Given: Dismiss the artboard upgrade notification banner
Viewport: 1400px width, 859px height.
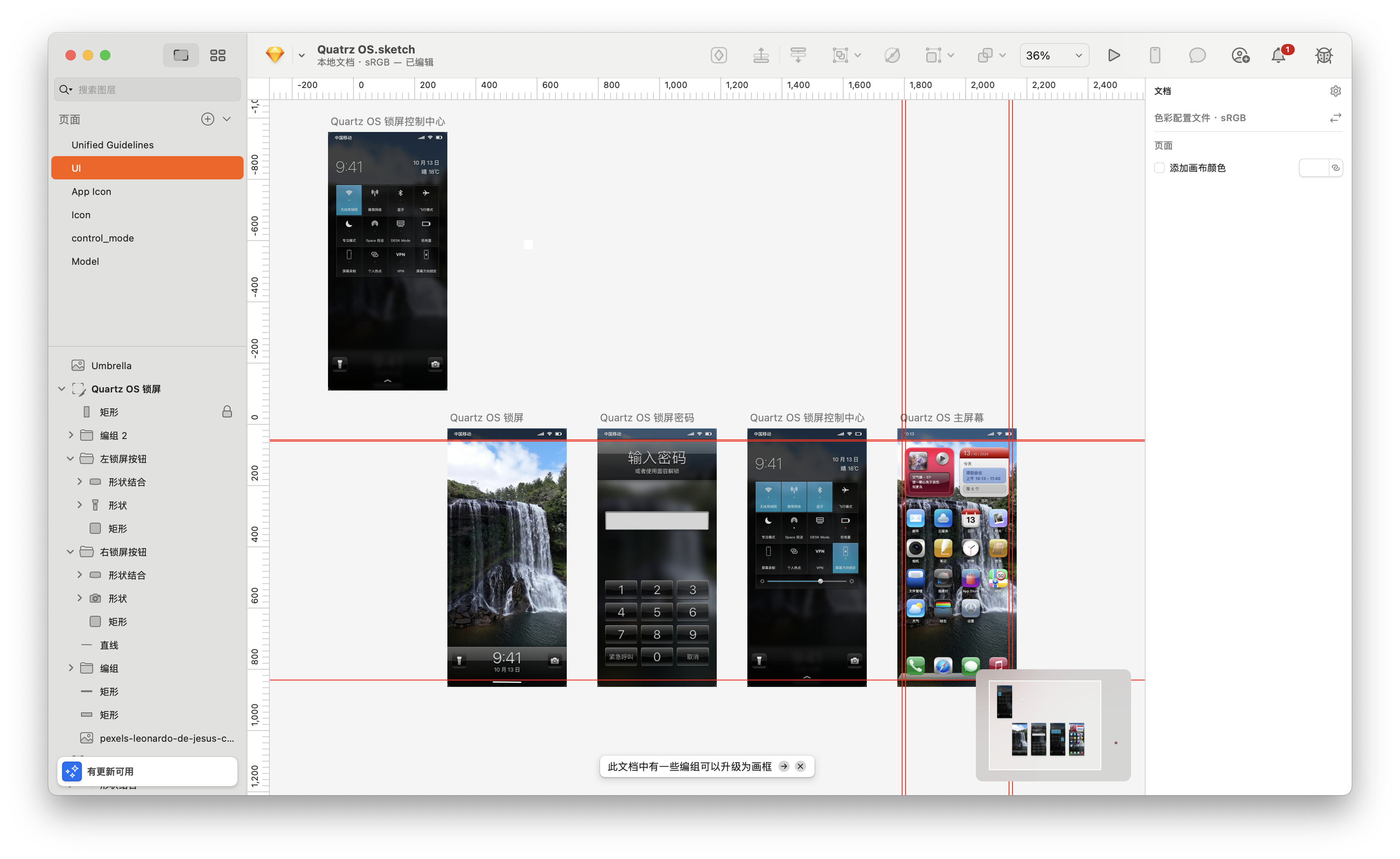Looking at the screenshot, I should [800, 766].
